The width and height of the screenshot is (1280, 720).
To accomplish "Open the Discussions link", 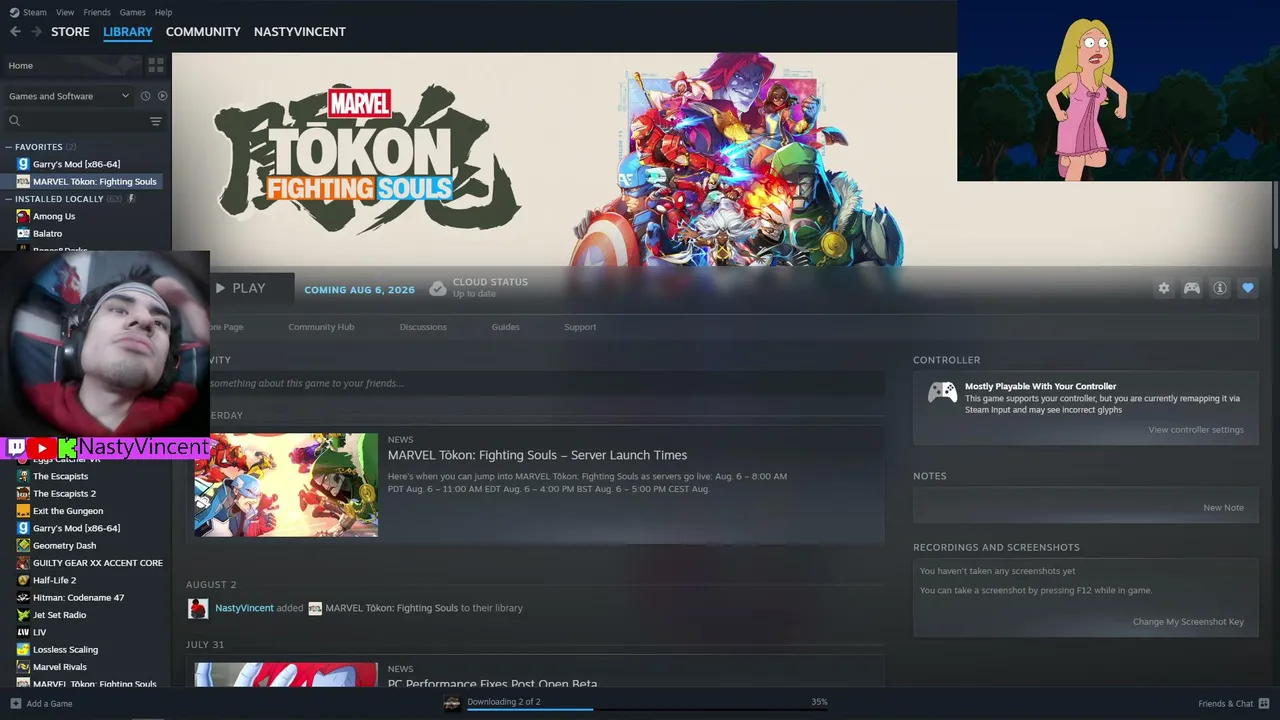I will (x=423, y=327).
